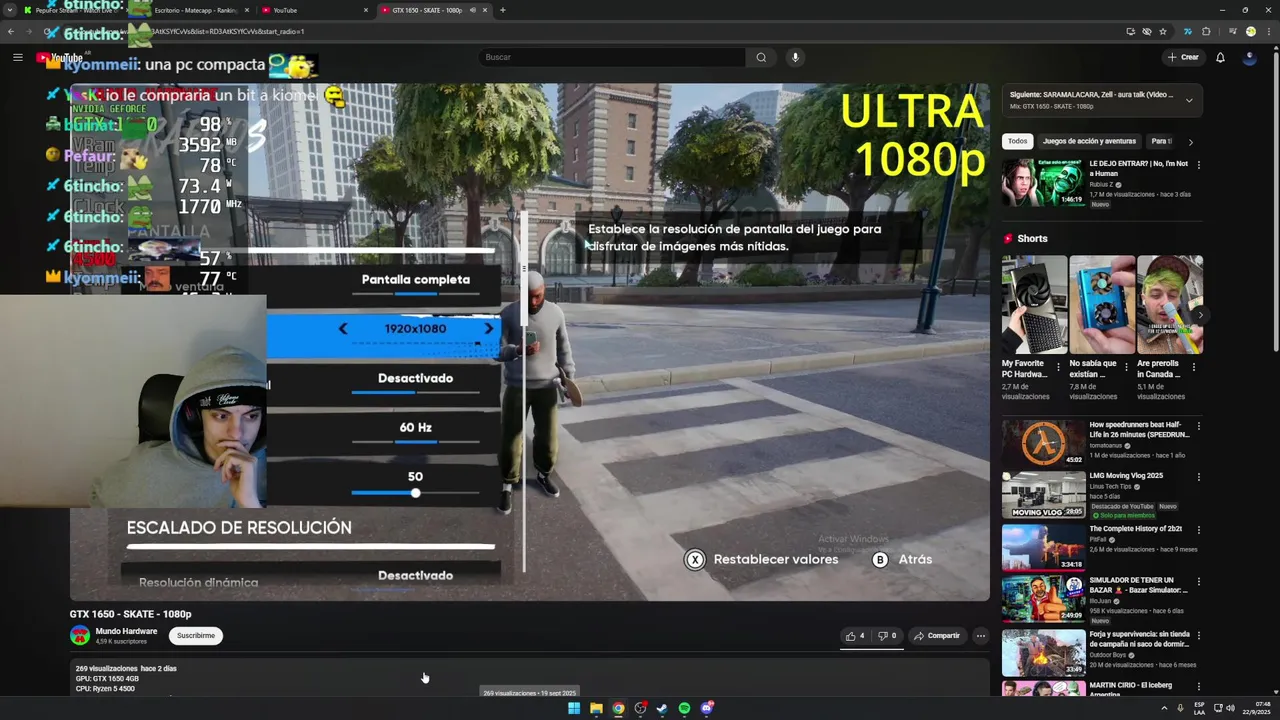Image resolution: width=1280 pixels, height=720 pixels.
Task: Open the Chrome extensions puzzle icon
Action: pyautogui.click(x=1206, y=31)
